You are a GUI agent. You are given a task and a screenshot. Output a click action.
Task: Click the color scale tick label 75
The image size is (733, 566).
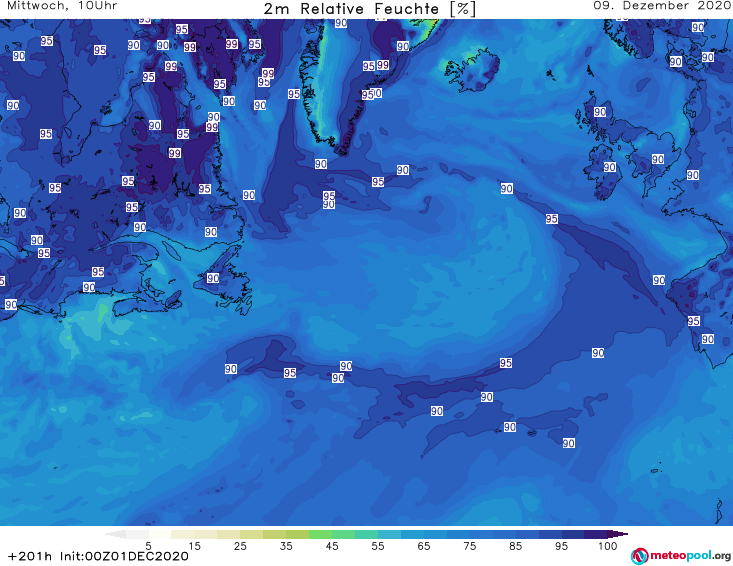point(470,546)
